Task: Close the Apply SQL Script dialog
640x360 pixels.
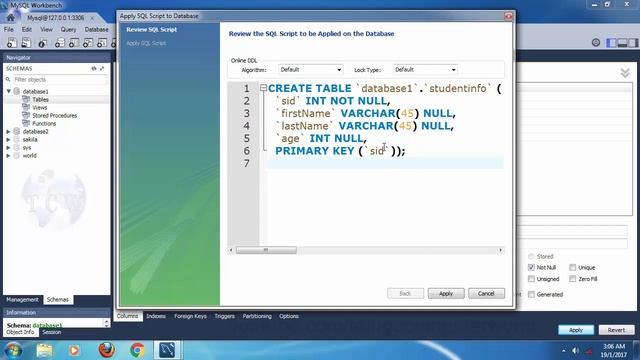Action: click(x=508, y=16)
